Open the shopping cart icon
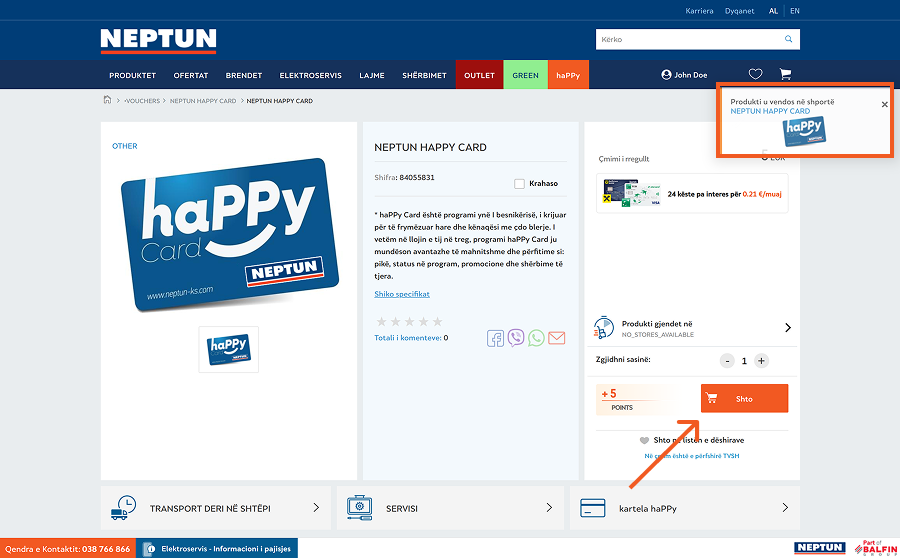Viewport: 900px width, 558px height. pos(785,74)
